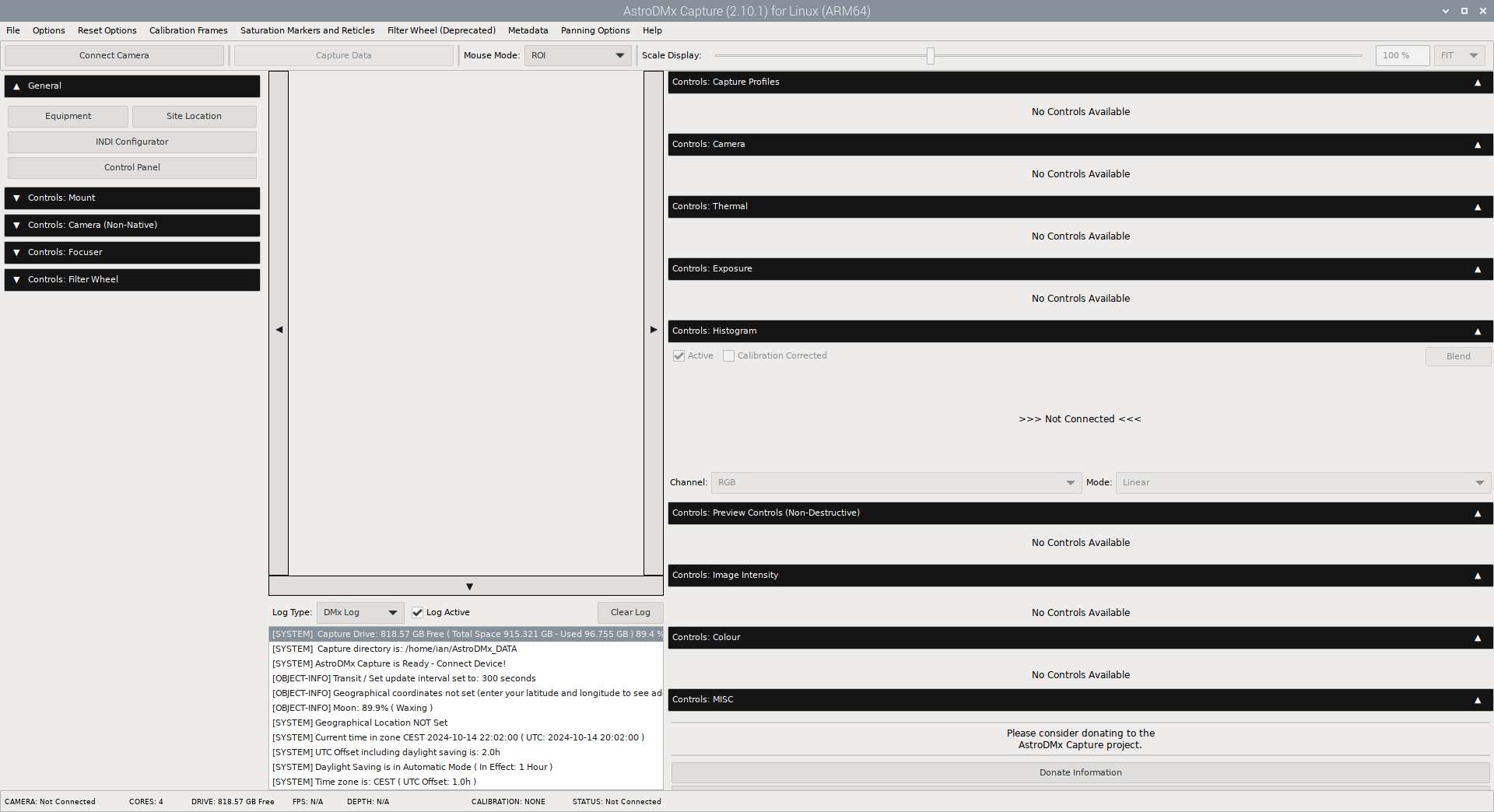
Task: Collapse the Controls: Histogram panel arrow
Action: [1477, 331]
